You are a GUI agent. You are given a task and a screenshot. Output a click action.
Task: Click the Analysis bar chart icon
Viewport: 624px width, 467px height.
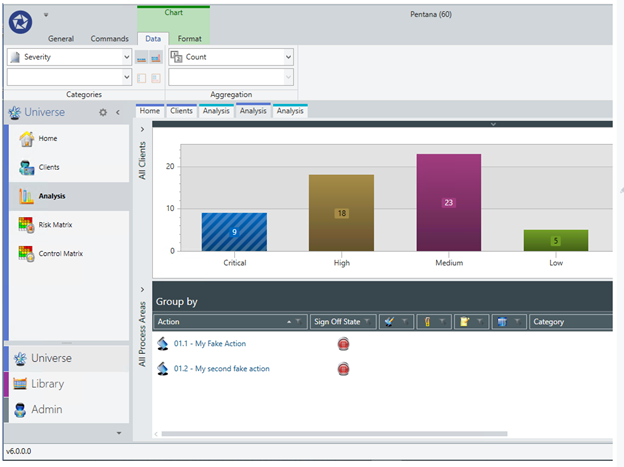[27, 196]
